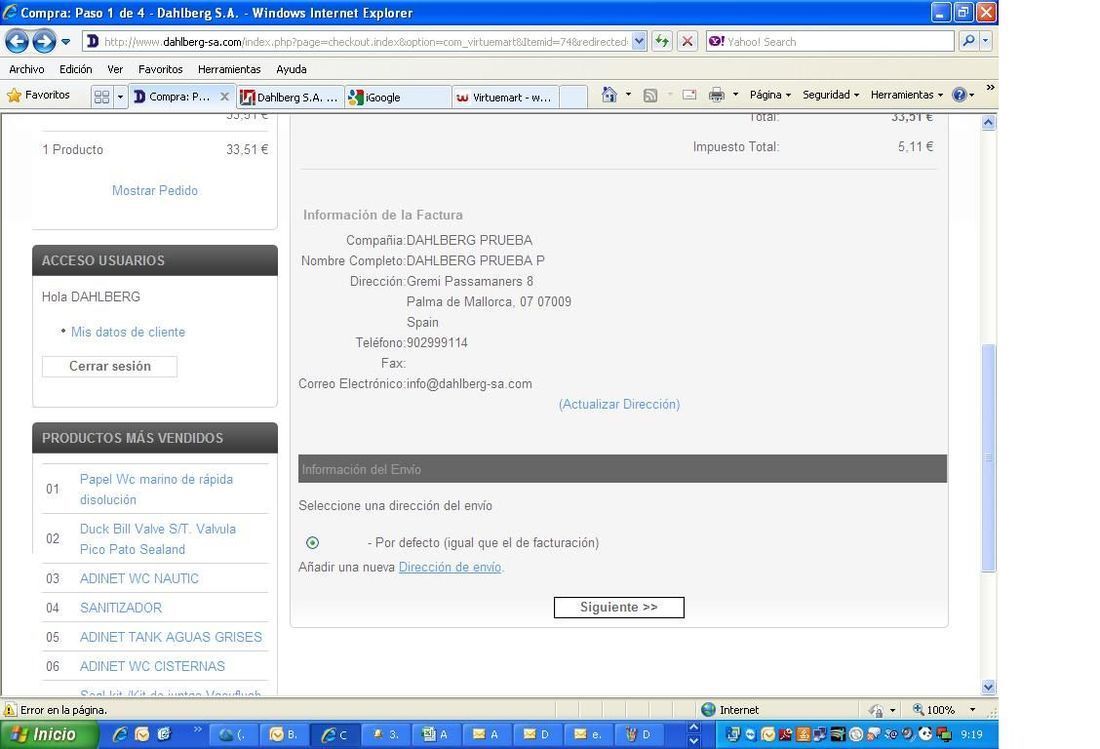
Task: Click the blue Help question mark icon
Action: tap(959, 95)
